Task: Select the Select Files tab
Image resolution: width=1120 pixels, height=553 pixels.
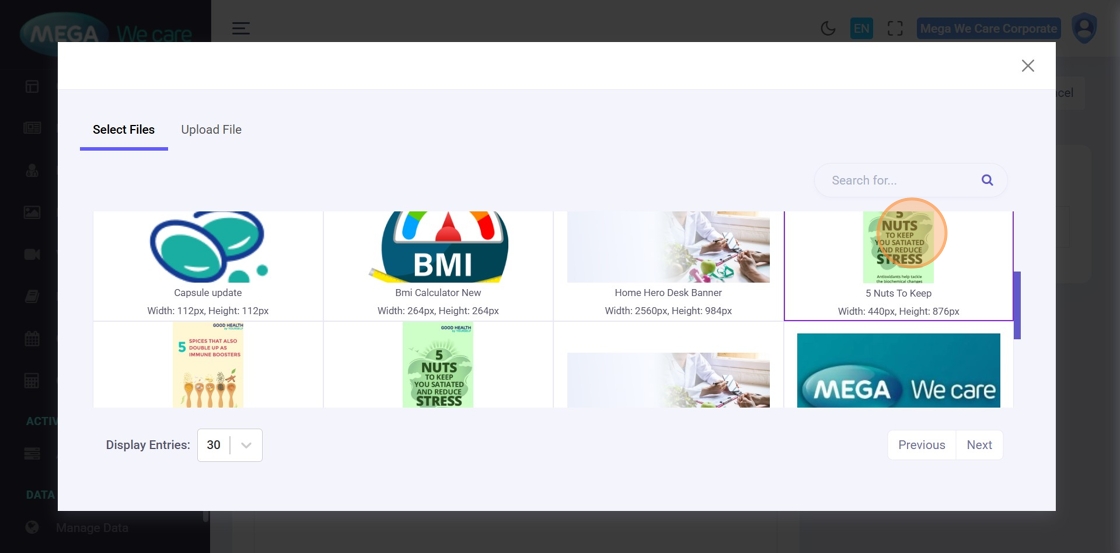Action: 124,129
